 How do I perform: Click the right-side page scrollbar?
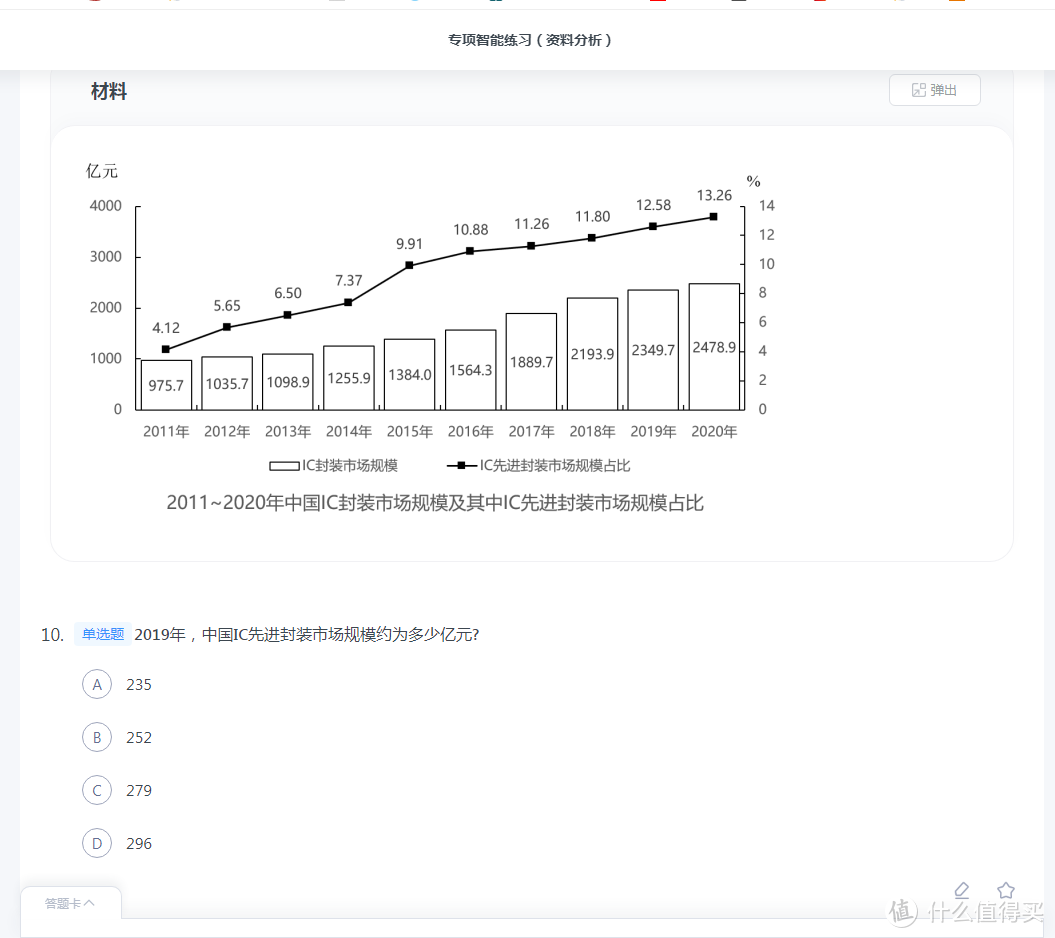click(x=1049, y=400)
